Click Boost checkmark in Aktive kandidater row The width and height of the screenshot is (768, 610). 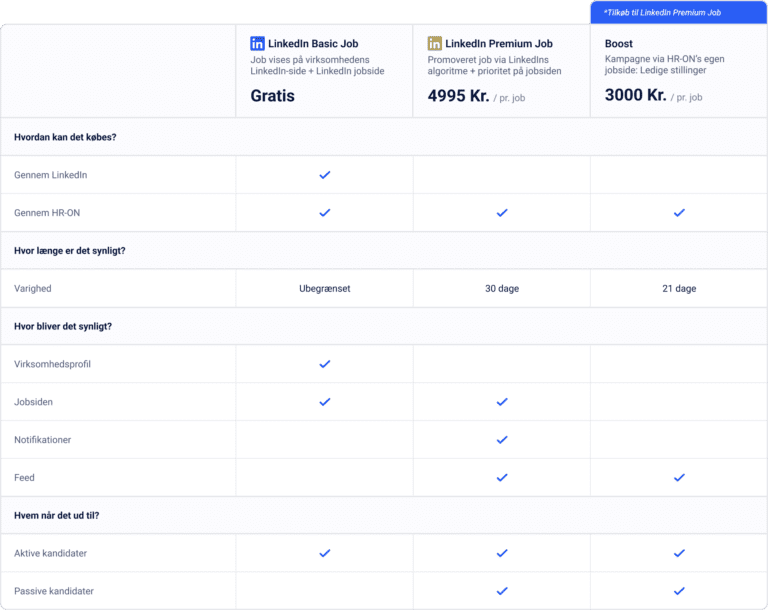(679, 553)
